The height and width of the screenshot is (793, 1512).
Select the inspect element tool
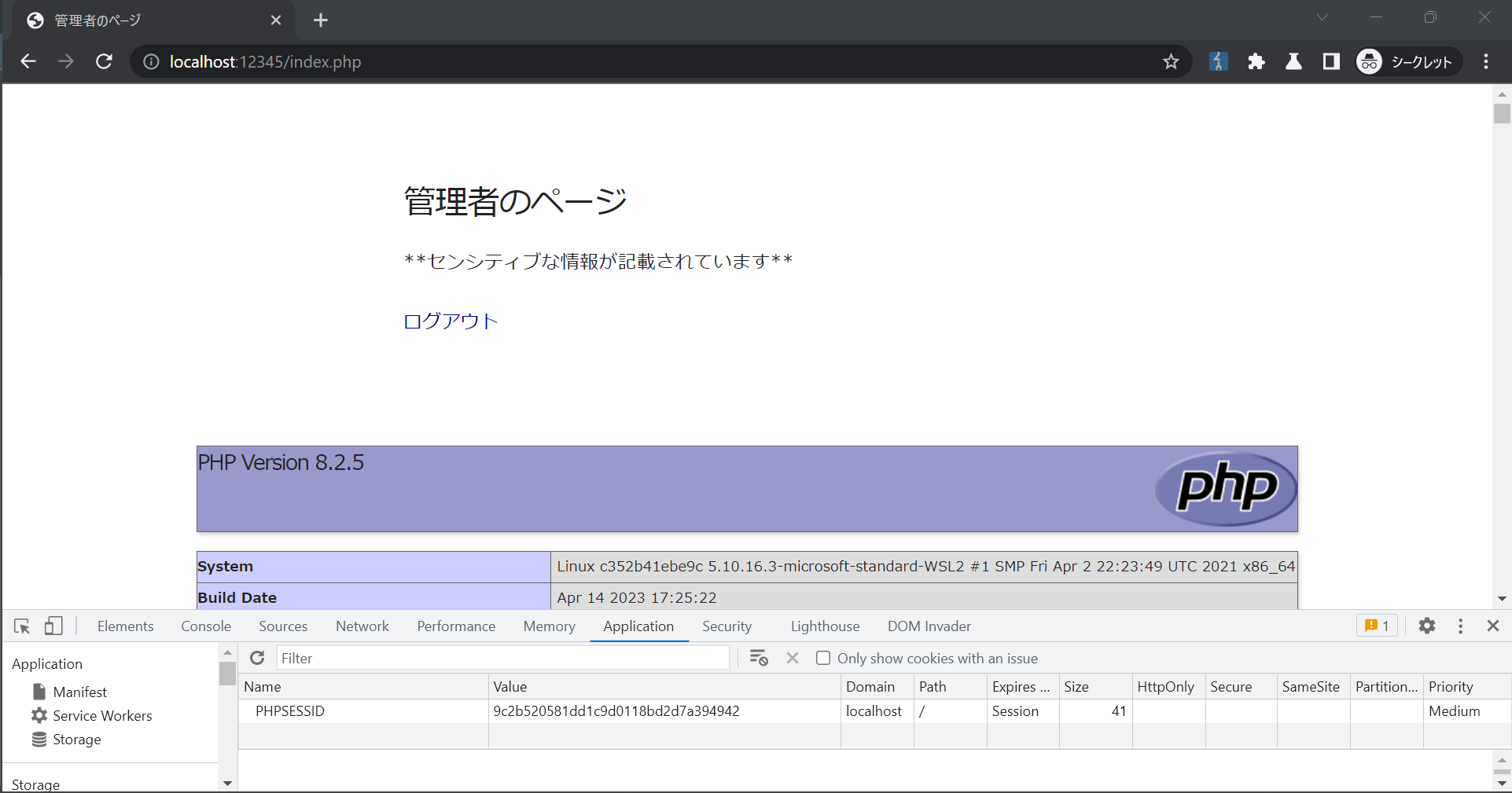20,626
